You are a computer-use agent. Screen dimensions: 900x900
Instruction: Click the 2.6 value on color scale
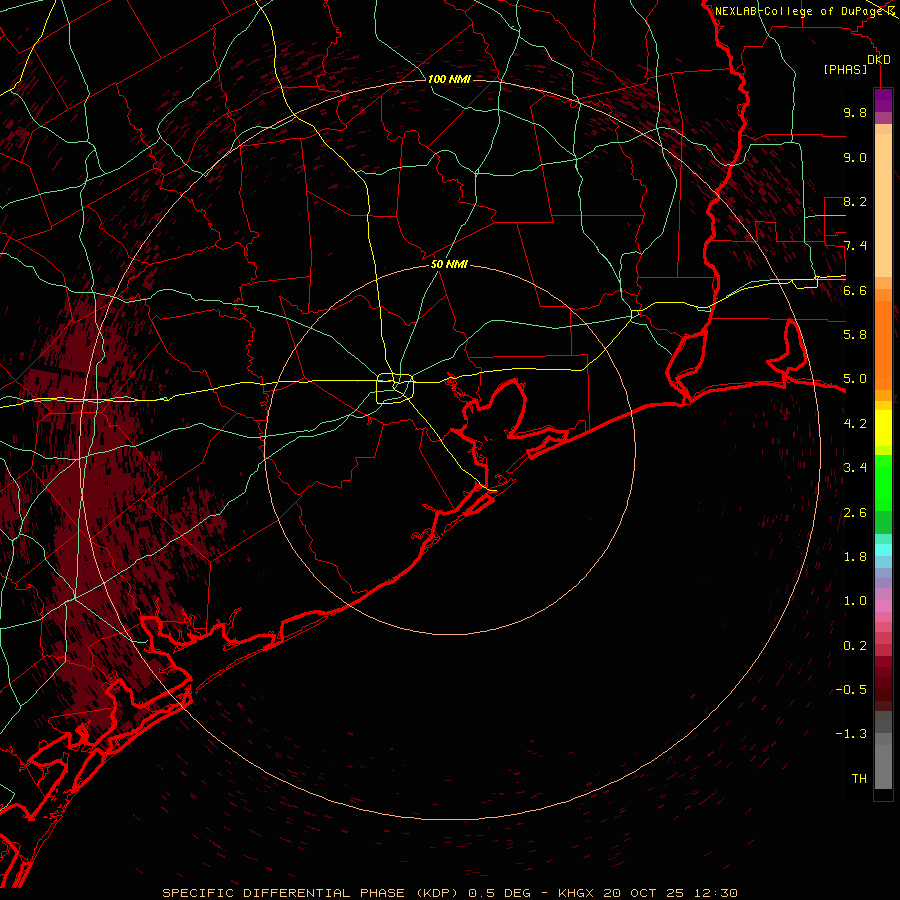point(855,513)
